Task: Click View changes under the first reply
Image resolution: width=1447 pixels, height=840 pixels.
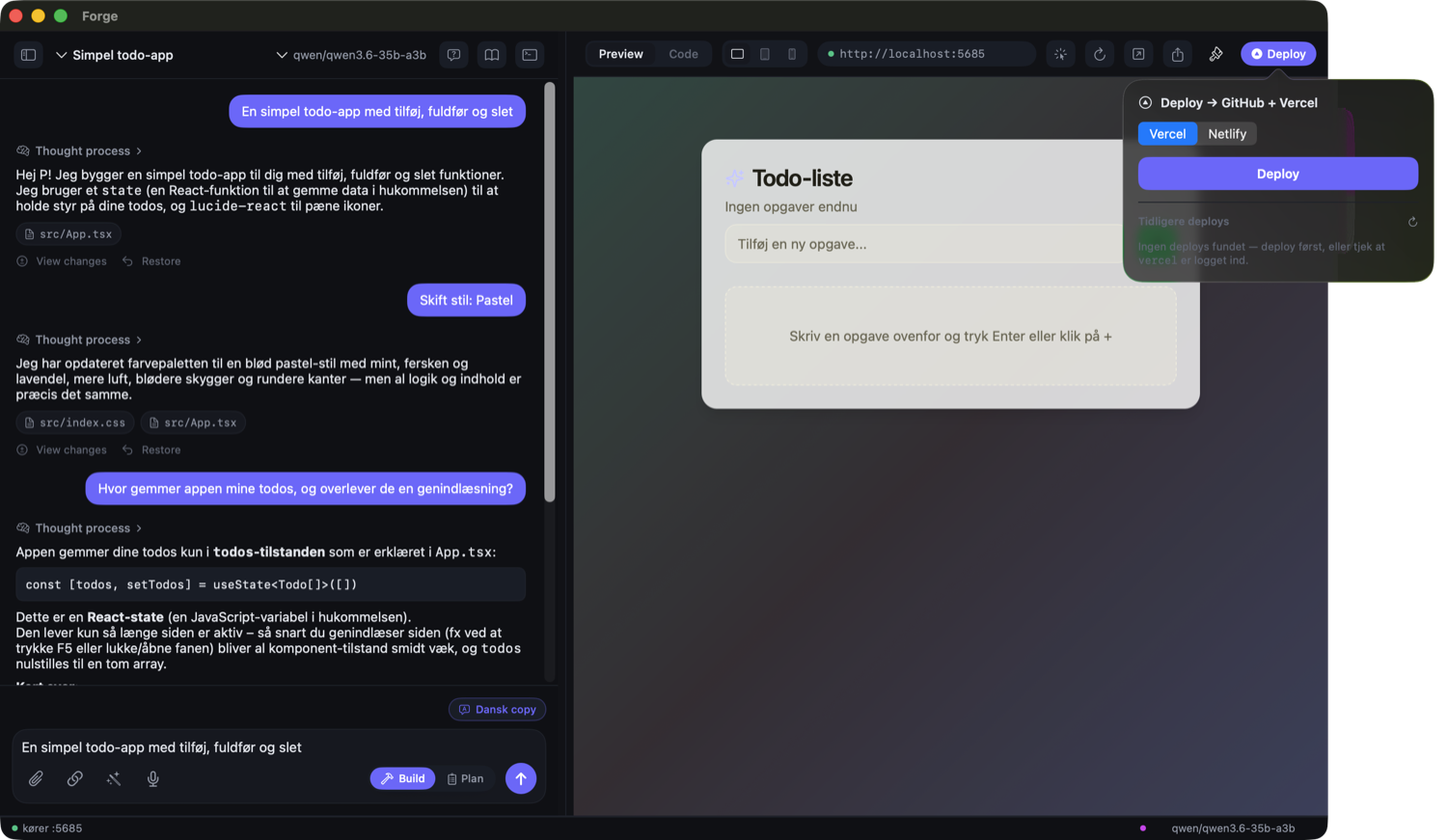Action: pos(62,261)
